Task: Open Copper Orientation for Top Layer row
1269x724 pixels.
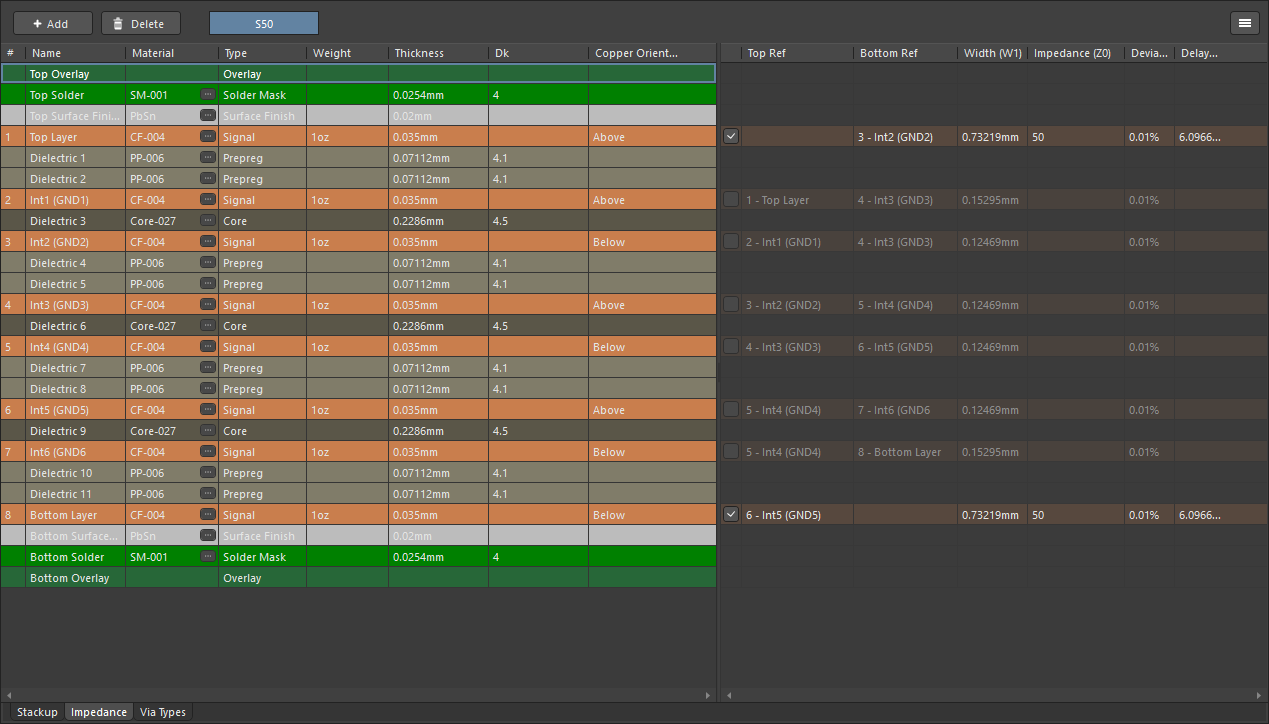Action: pos(652,137)
